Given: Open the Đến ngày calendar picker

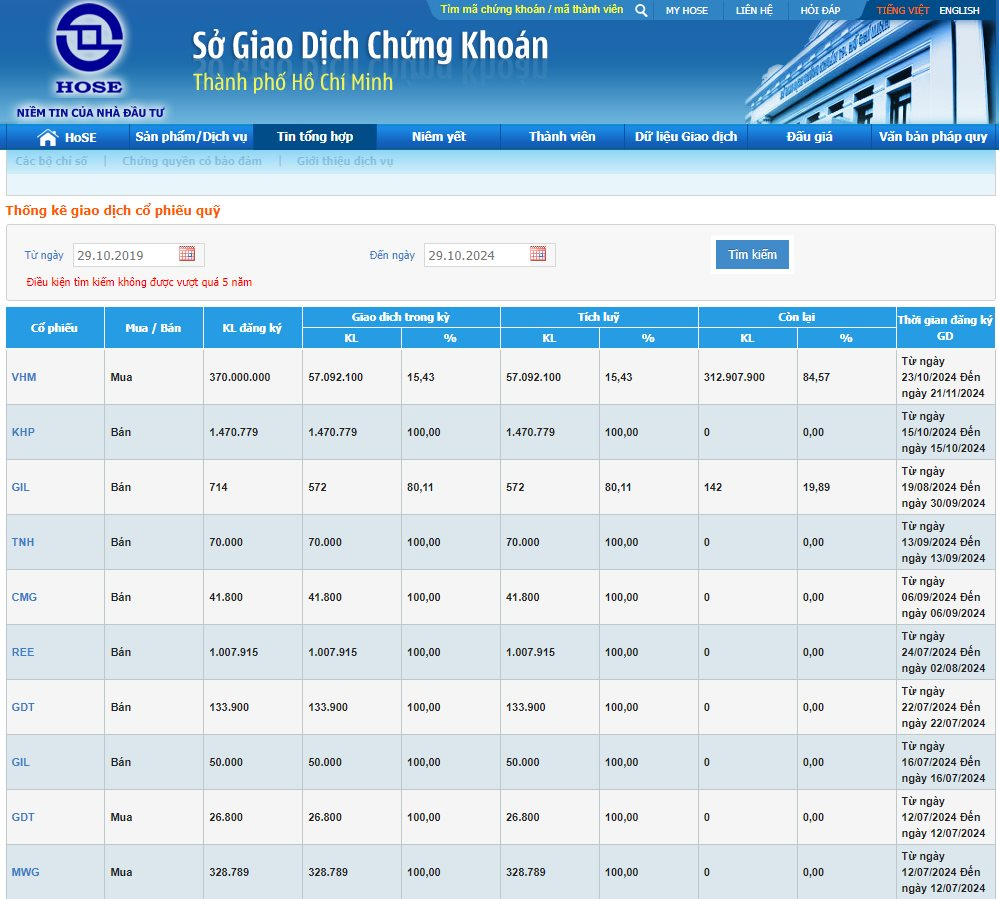Looking at the screenshot, I should tap(538, 254).
